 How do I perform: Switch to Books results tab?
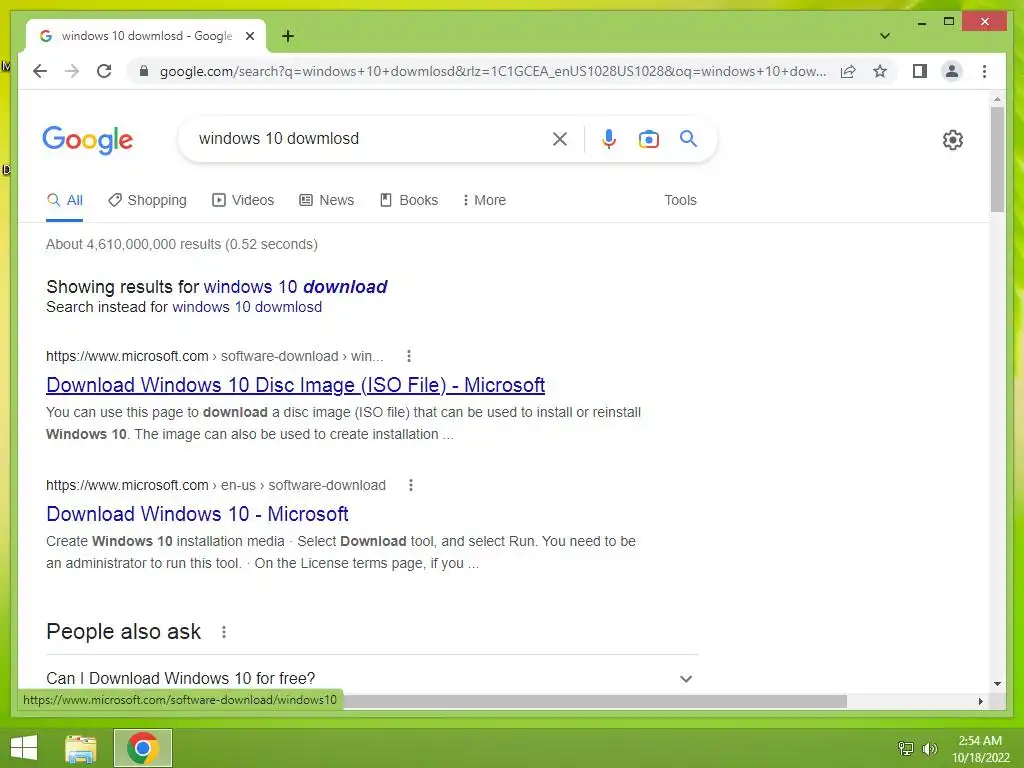point(409,200)
